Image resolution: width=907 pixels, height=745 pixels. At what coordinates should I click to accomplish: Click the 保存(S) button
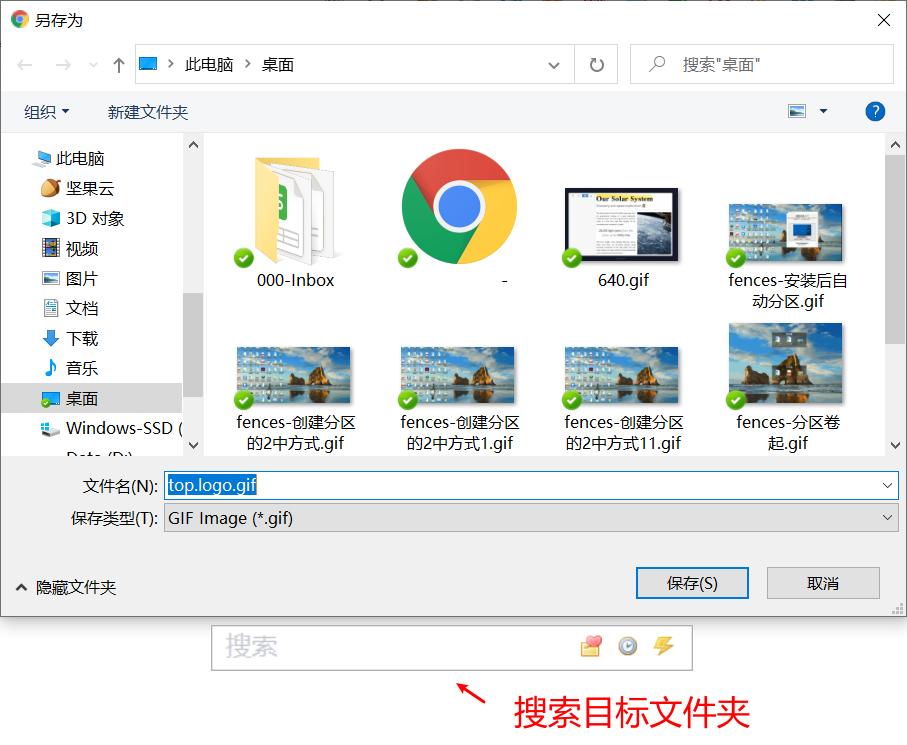click(x=692, y=582)
